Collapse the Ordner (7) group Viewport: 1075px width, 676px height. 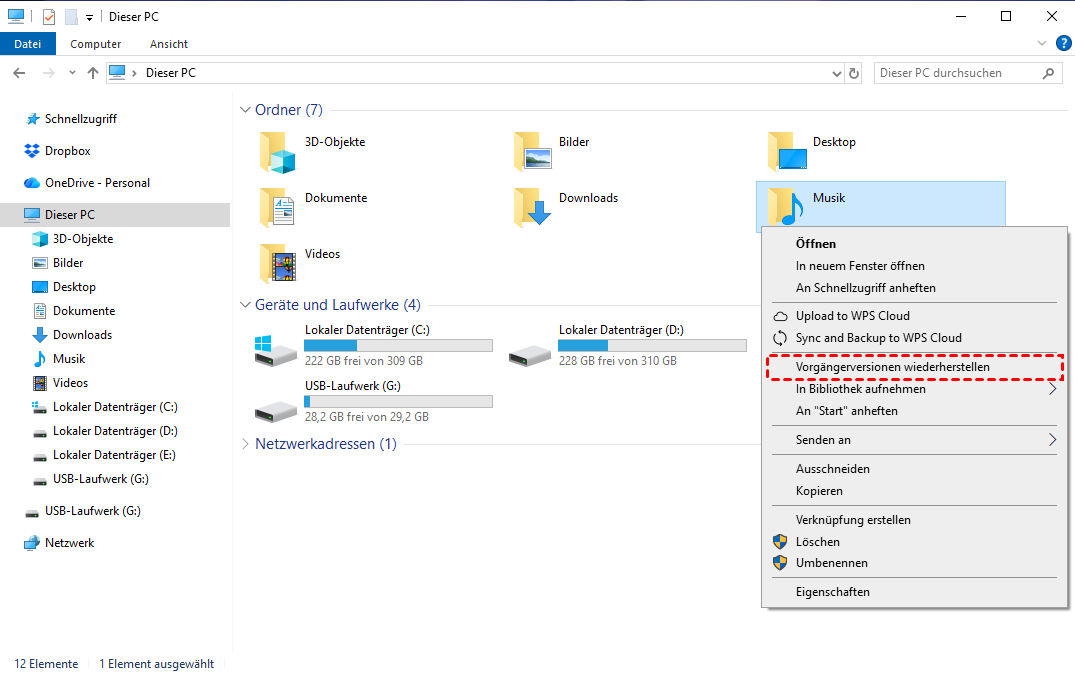pos(246,110)
